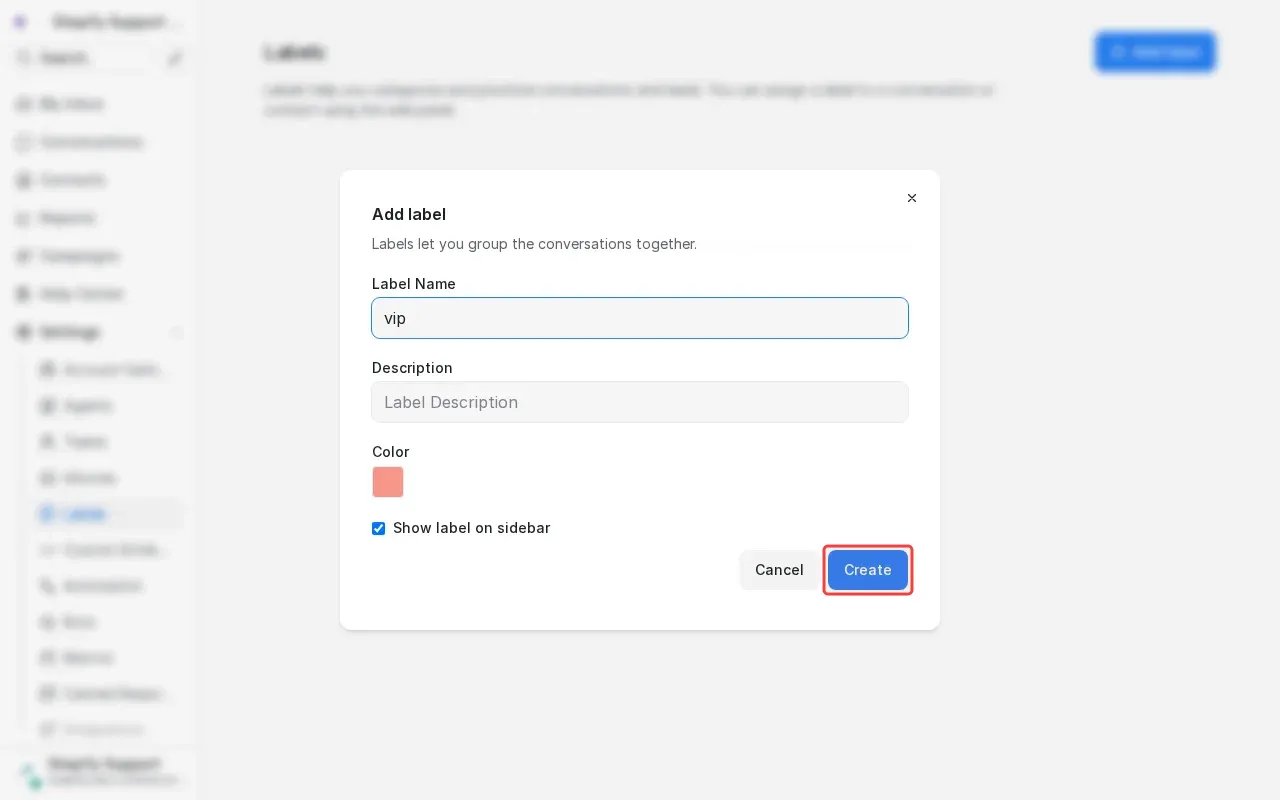Open the Contacts icon

click(24, 180)
